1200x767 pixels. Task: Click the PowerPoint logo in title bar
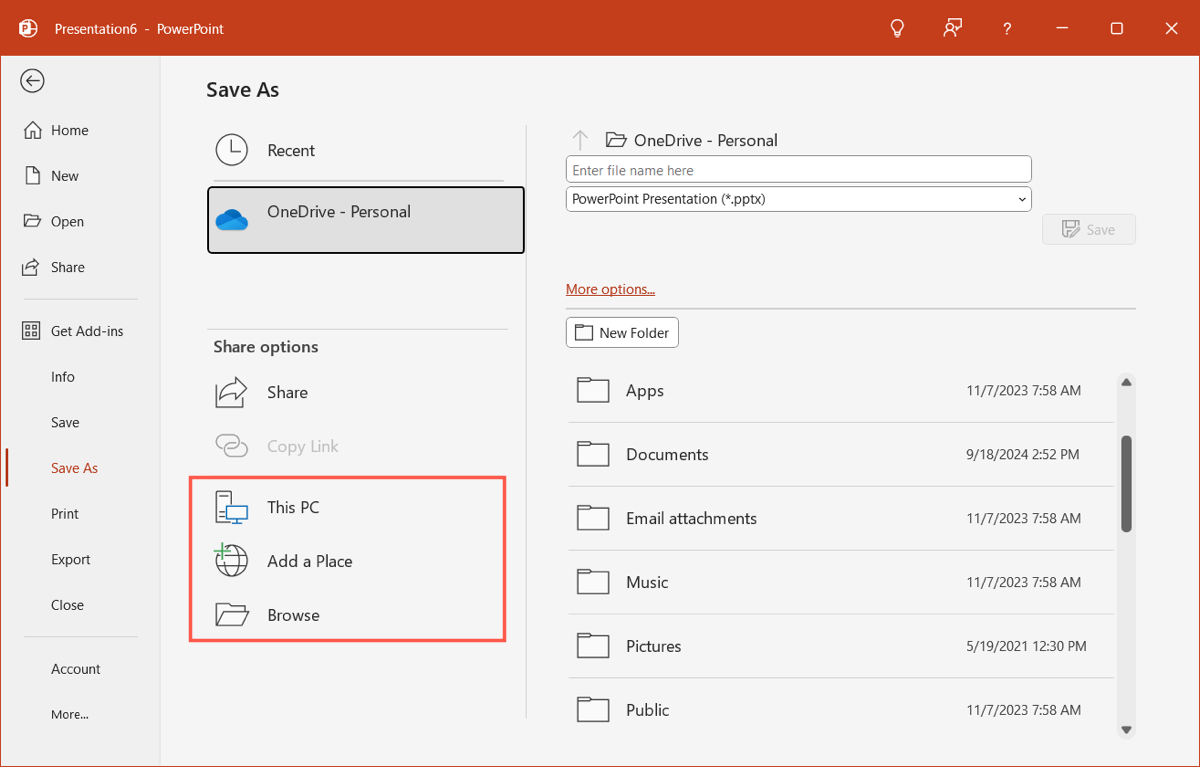[x=28, y=28]
